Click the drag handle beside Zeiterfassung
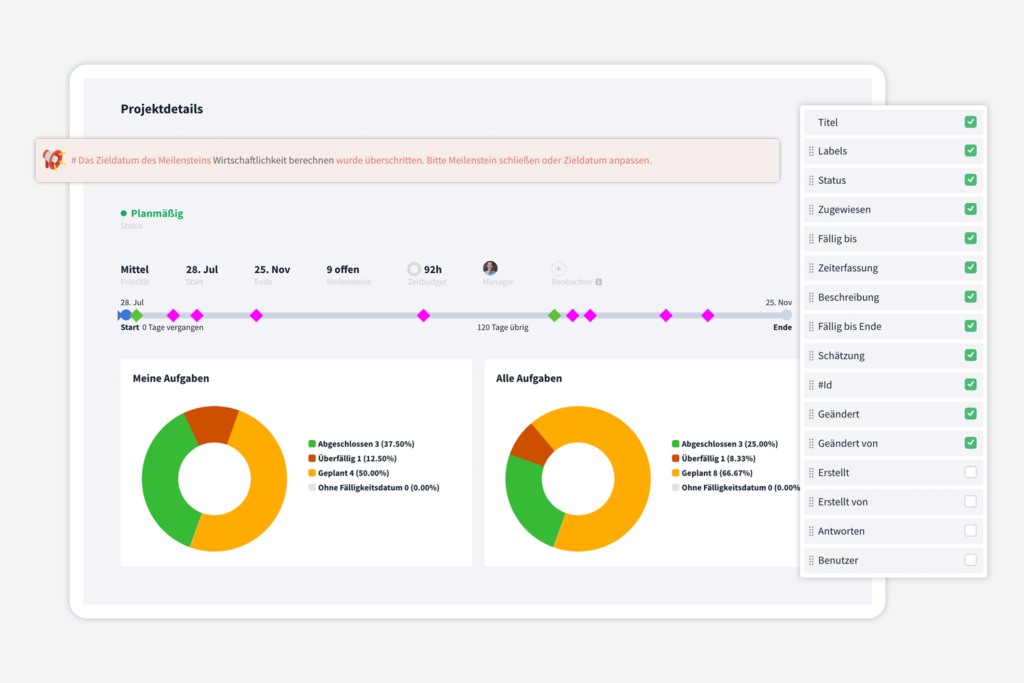Screen dimensions: 1024x683 pyautogui.click(x=811, y=268)
